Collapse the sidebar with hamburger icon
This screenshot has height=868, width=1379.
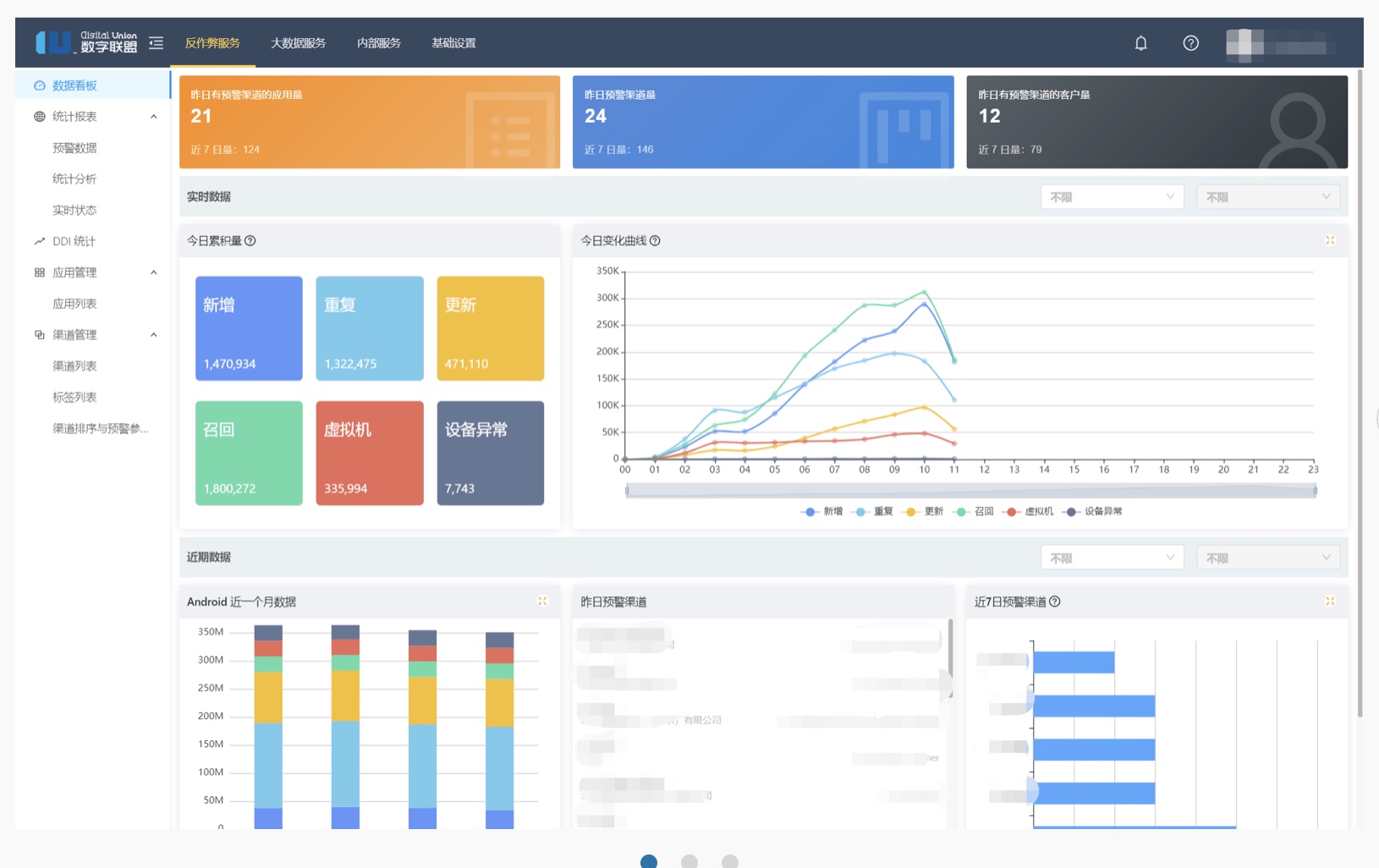click(x=157, y=42)
